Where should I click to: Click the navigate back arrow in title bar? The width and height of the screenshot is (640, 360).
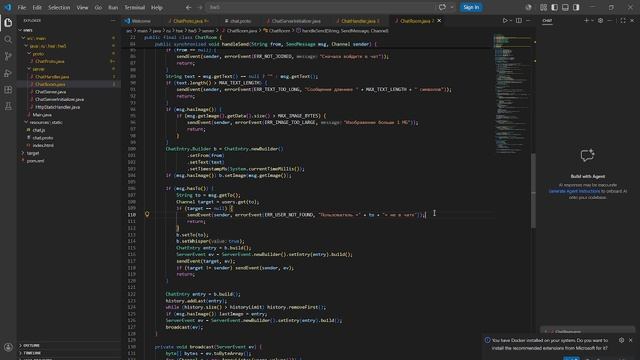[188, 7]
